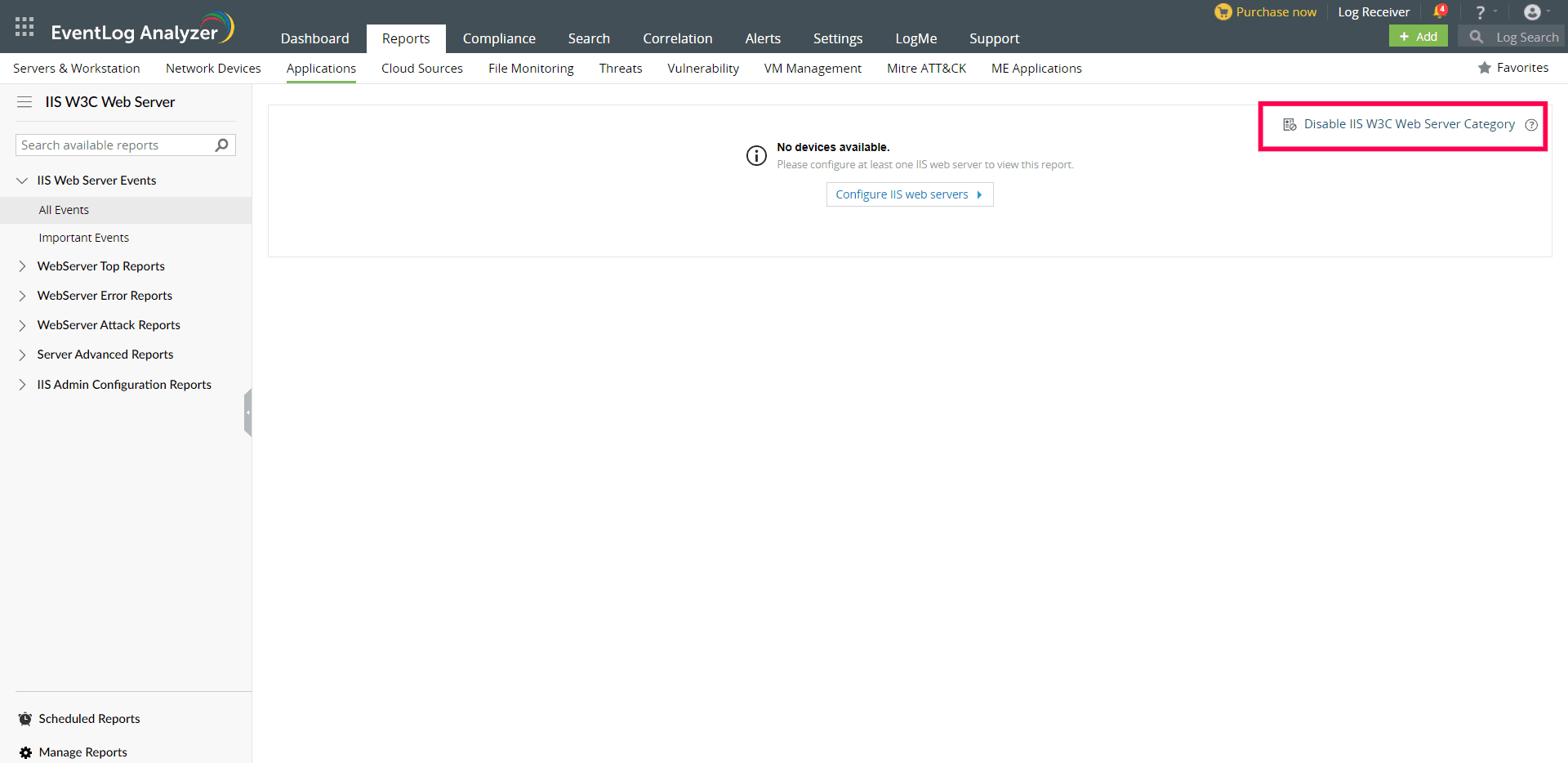Click the Manage Reports gear icon

tap(25, 752)
